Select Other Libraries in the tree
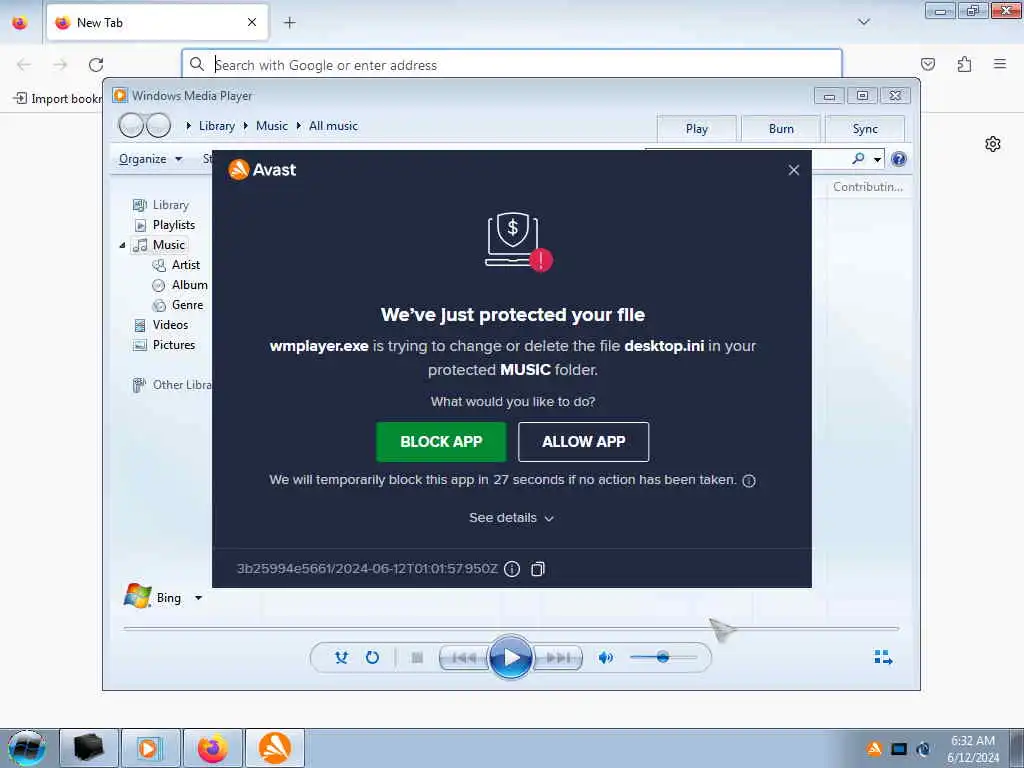The height and width of the screenshot is (768, 1024). tap(172, 385)
